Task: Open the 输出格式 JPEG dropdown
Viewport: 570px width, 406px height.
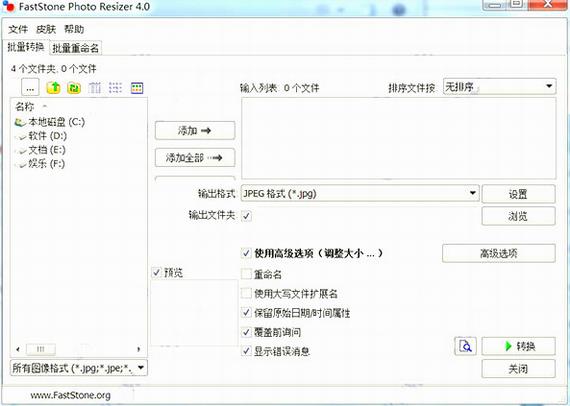Action: tap(360, 193)
